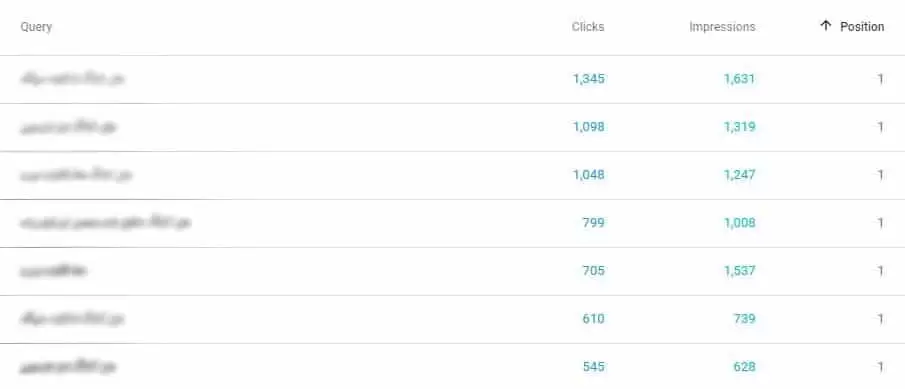The height and width of the screenshot is (389, 905).
Task: Click the 1,319 impressions value
Action: point(739,126)
